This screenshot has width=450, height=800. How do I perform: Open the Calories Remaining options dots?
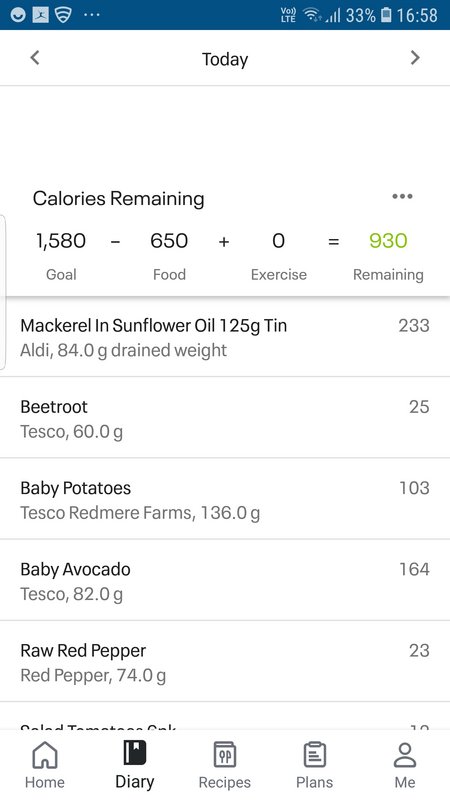click(x=402, y=196)
